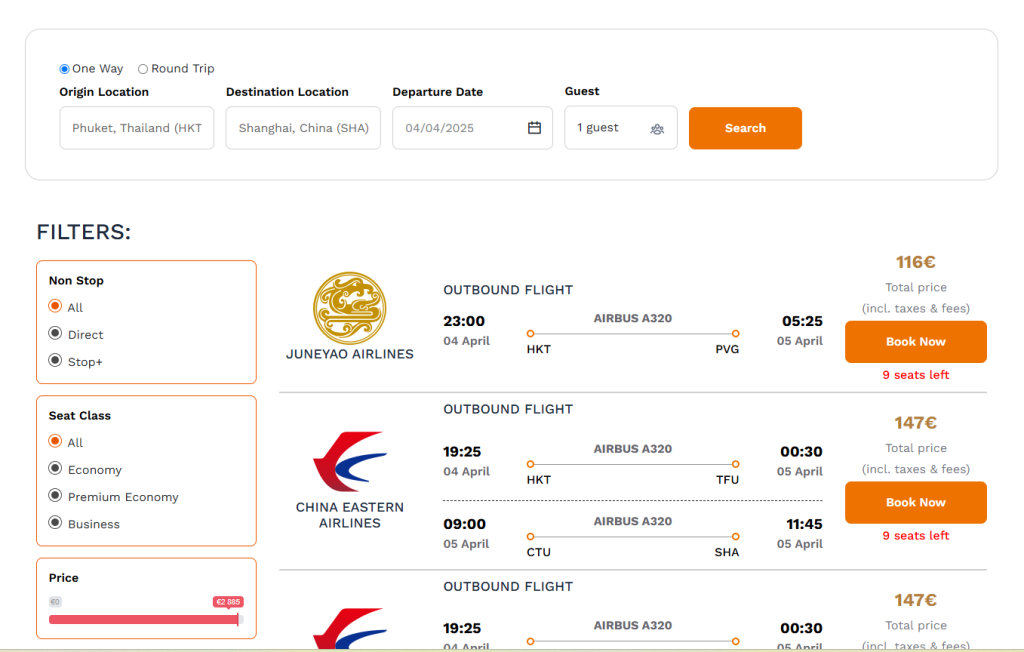Click the calendar icon in Departure Date
The image size is (1024, 652).
click(534, 128)
